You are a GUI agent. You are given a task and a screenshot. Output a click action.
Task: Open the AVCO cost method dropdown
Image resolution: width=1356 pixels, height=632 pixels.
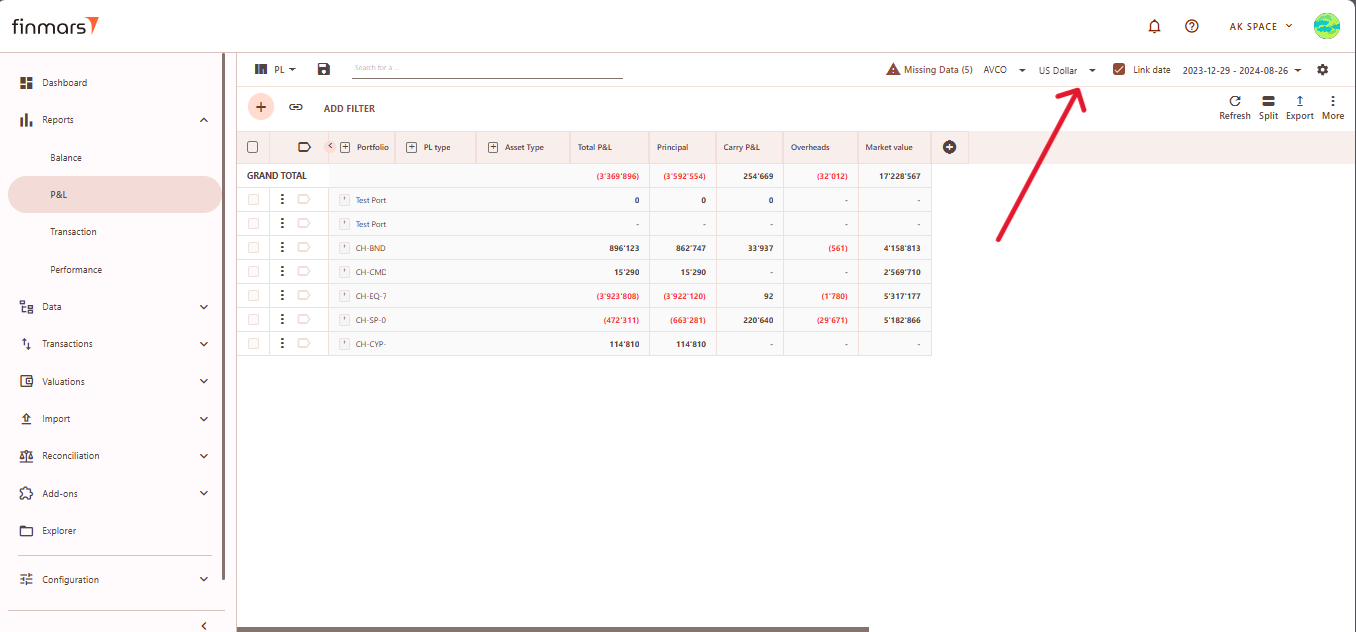[x=1004, y=71]
